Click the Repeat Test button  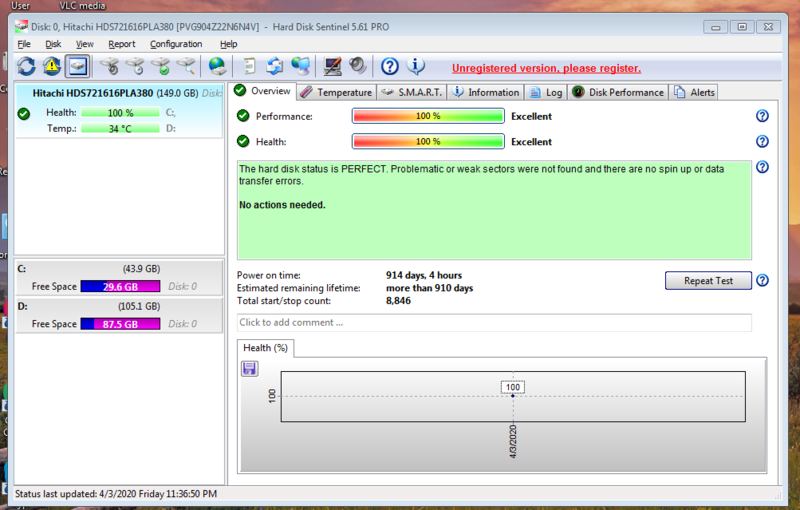click(x=708, y=280)
